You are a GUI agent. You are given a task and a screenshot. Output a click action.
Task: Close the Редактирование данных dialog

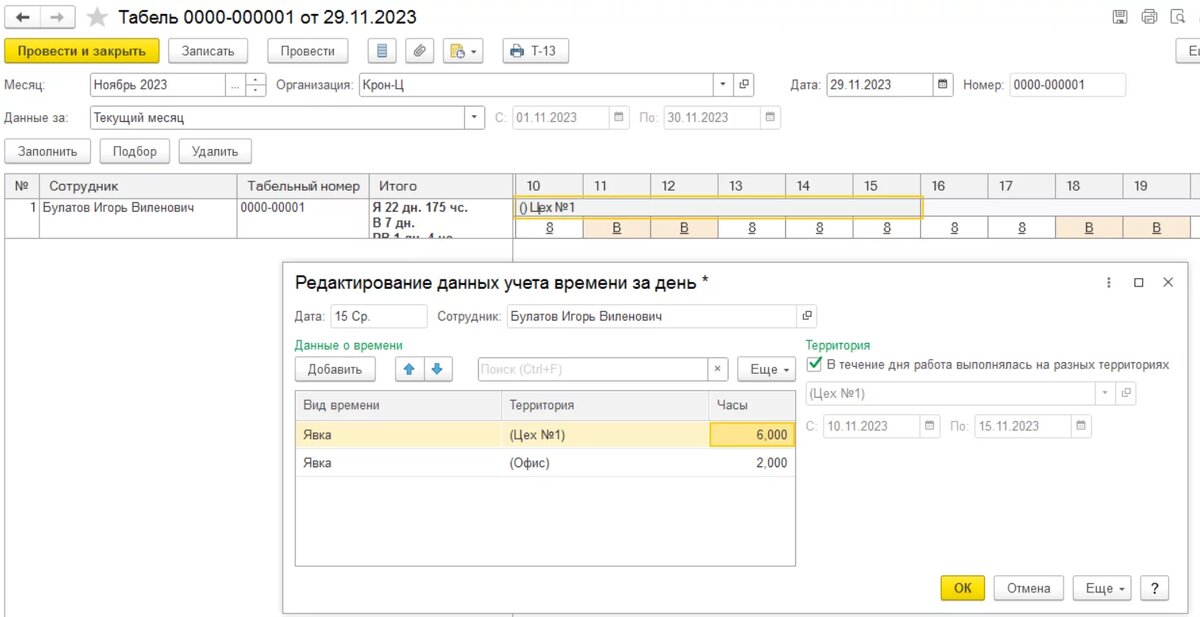click(x=1168, y=283)
